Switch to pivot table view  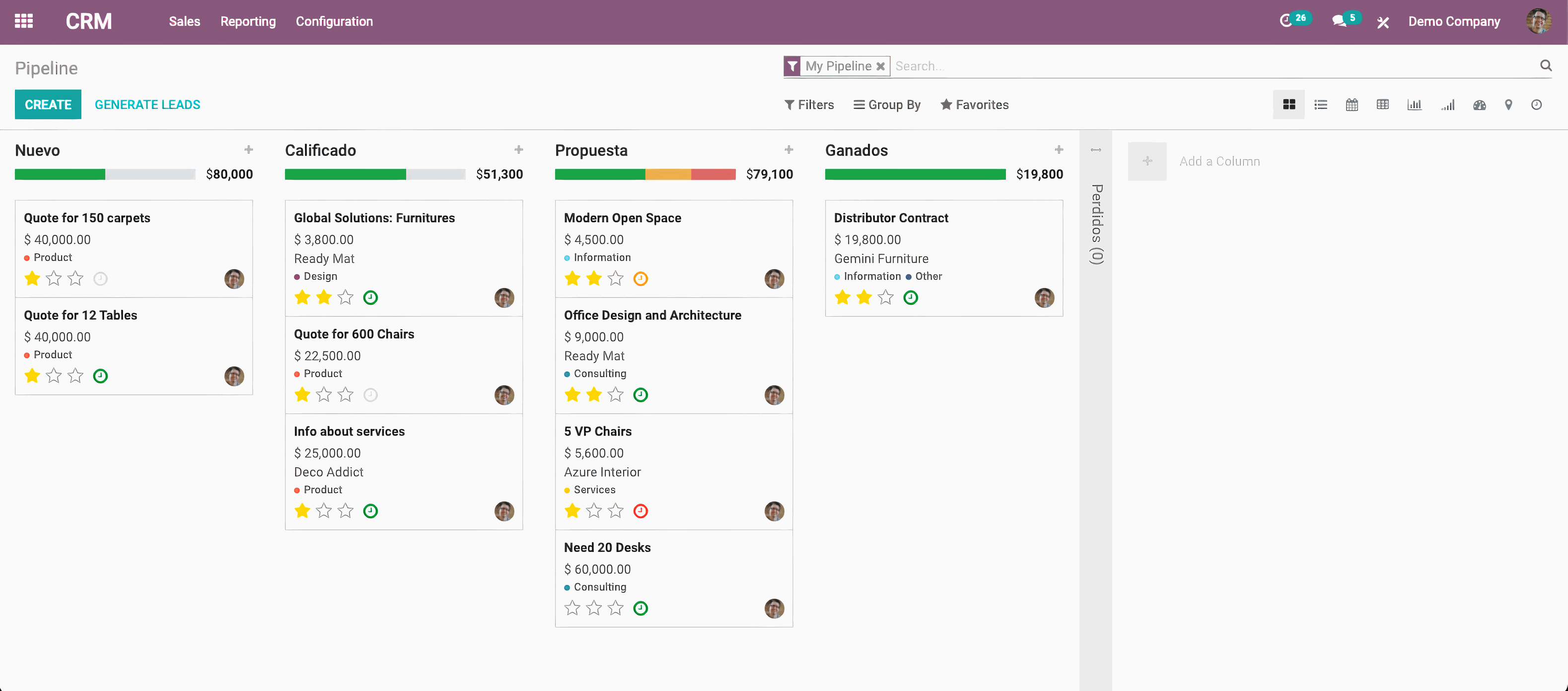pos(1383,104)
